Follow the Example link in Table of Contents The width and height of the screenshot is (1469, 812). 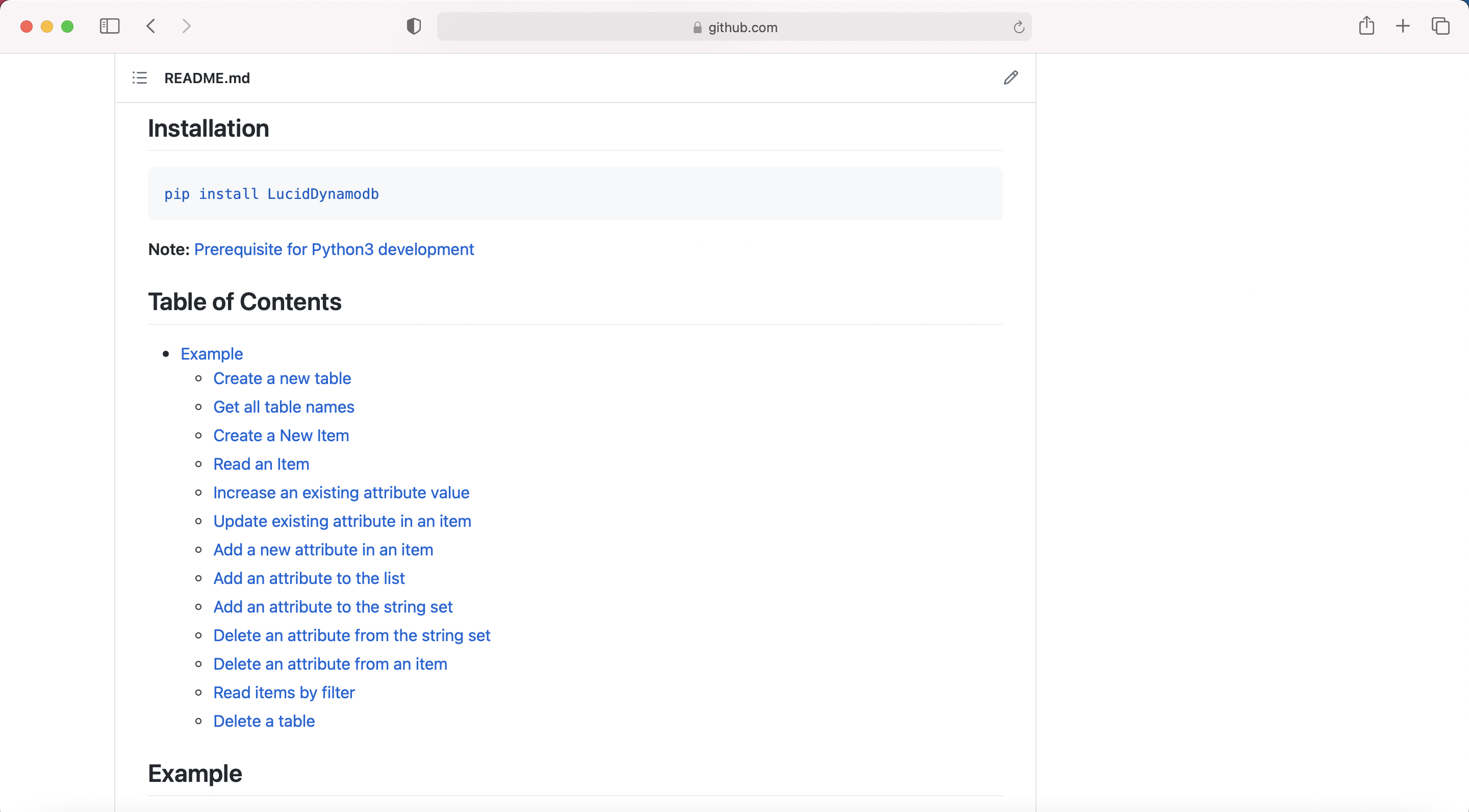[212, 354]
